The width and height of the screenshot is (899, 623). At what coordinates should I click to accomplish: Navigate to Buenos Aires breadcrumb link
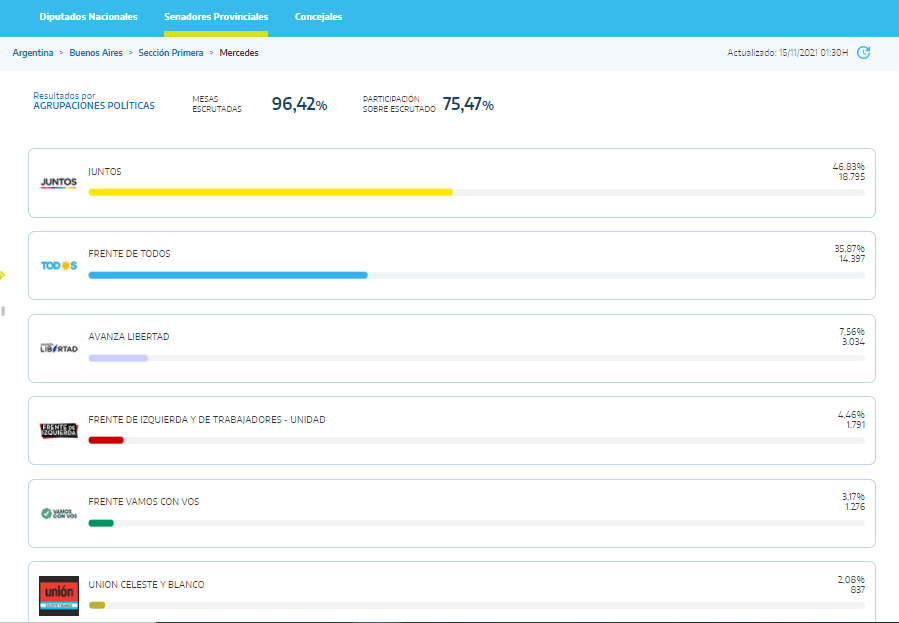[x=96, y=53]
